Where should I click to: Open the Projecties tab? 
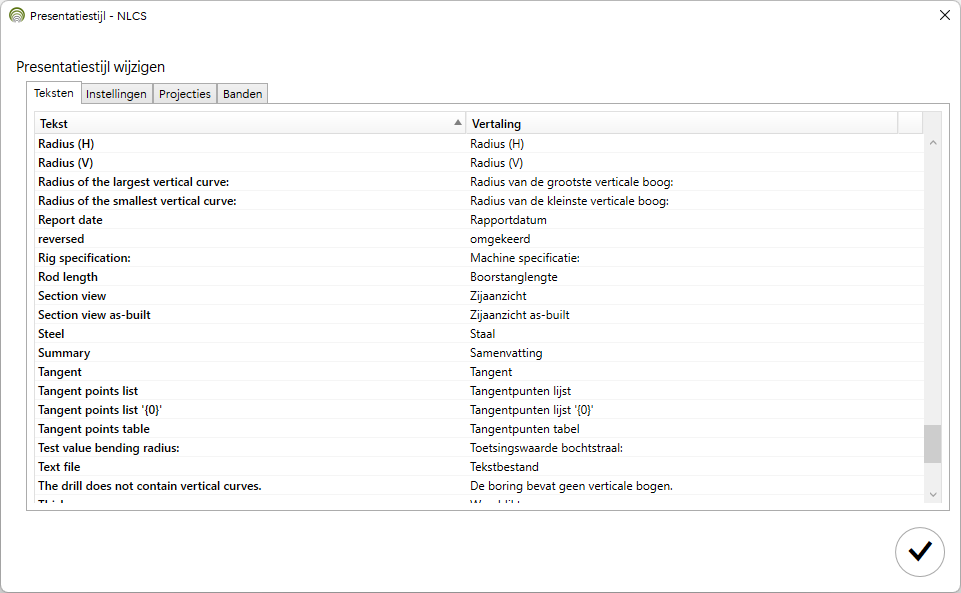(184, 94)
